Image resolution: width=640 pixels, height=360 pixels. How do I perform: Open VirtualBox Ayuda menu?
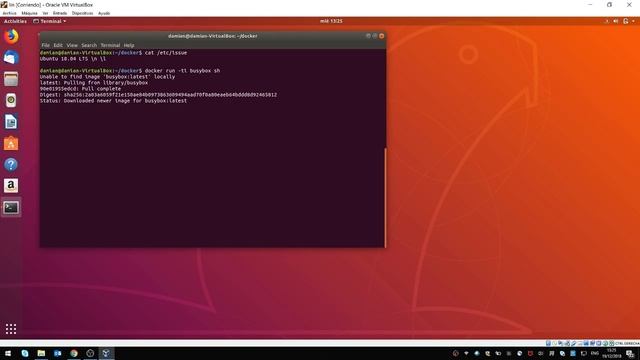(104, 13)
